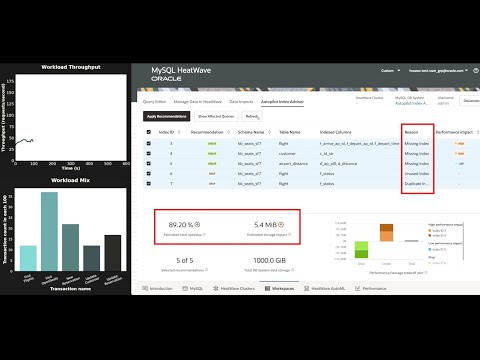Click the New Reservation bar in Workload Mix
This screenshot has width=480, height=360.
coord(70,247)
